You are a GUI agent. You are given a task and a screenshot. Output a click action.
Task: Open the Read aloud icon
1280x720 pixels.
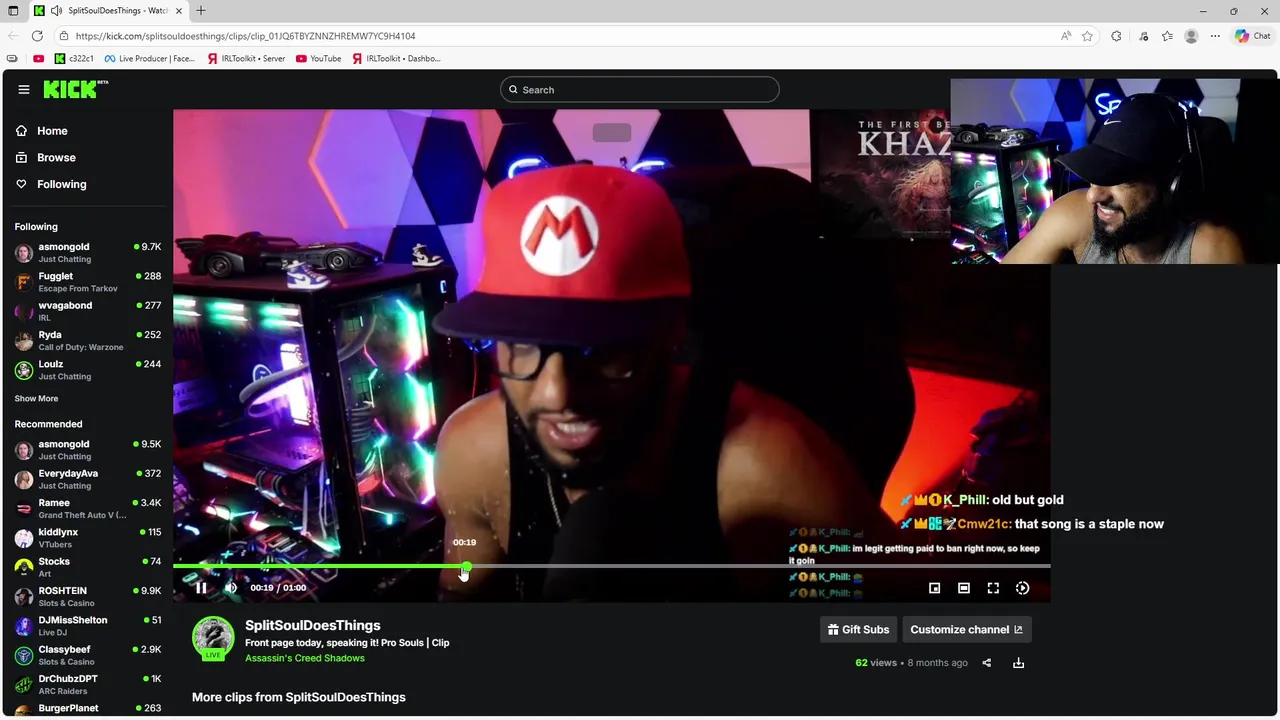click(x=1066, y=36)
